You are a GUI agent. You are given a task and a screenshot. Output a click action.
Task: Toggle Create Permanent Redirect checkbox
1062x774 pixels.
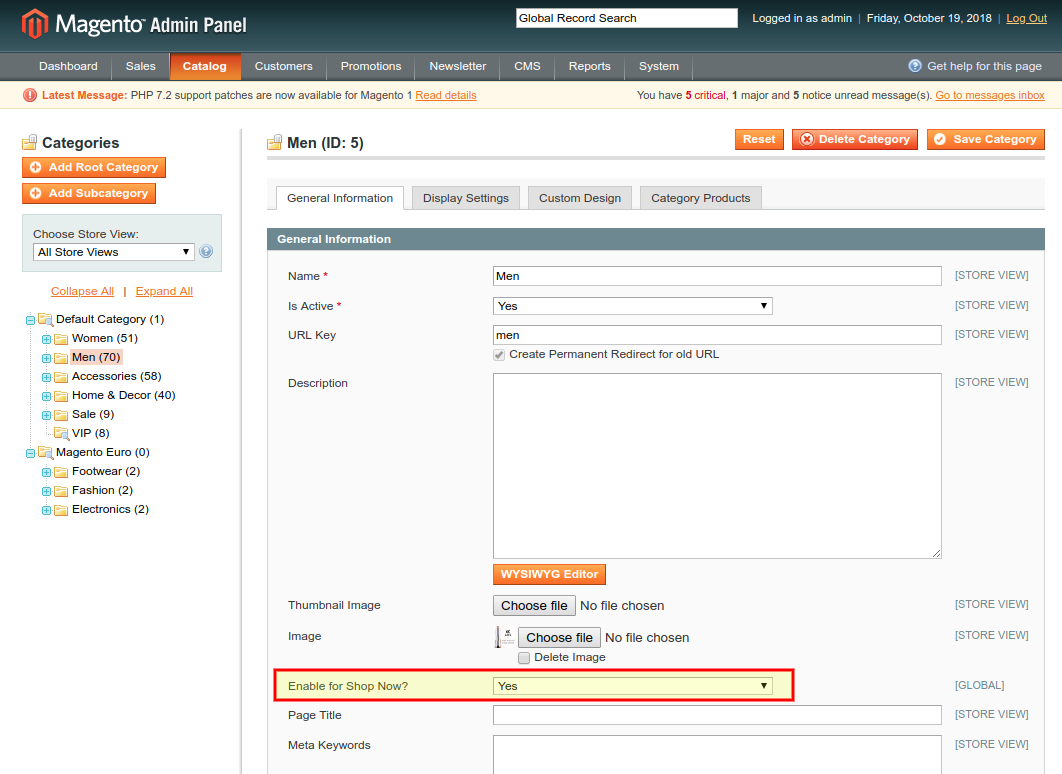499,355
